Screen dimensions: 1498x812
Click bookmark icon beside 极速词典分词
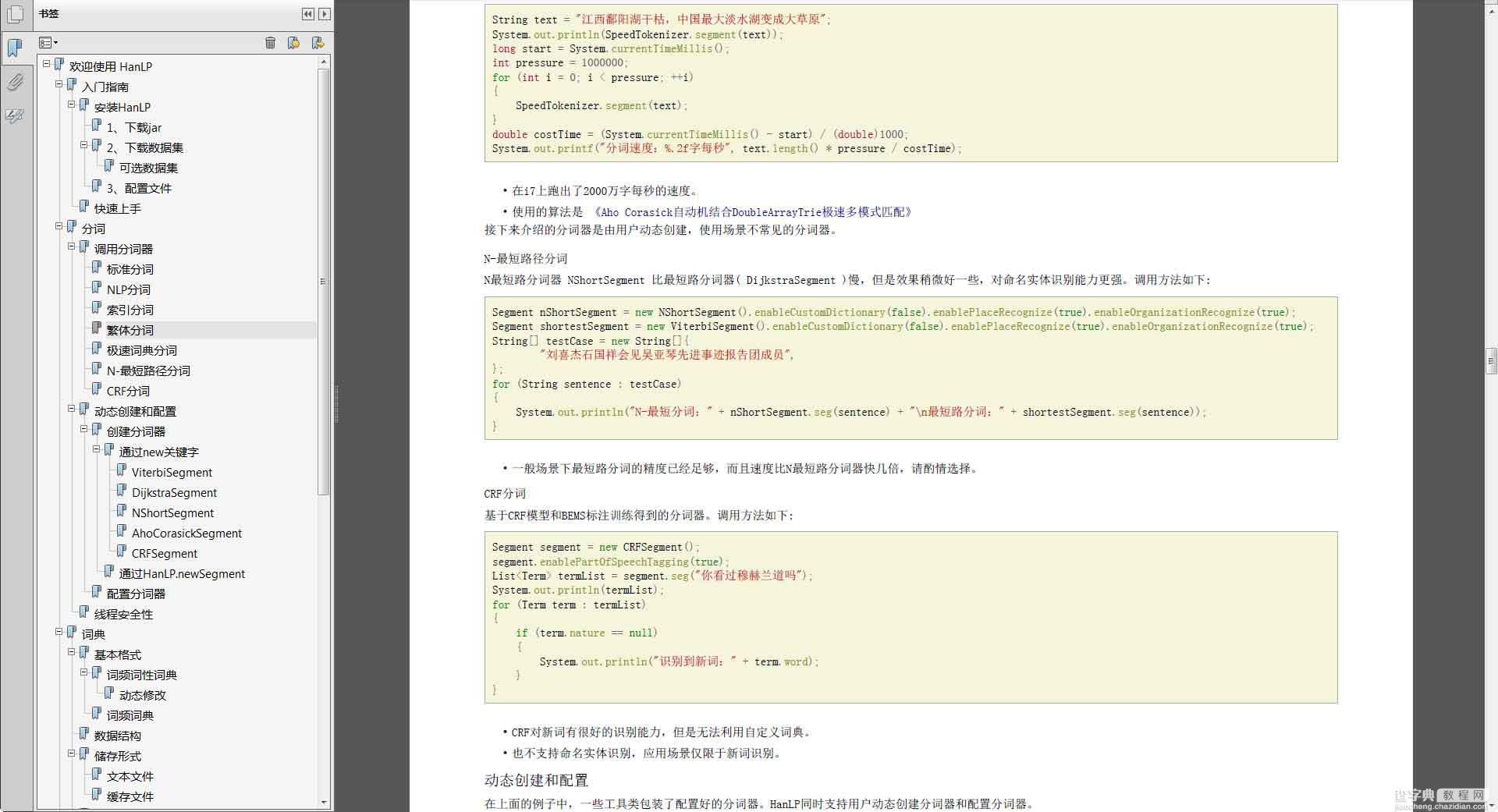(97, 349)
